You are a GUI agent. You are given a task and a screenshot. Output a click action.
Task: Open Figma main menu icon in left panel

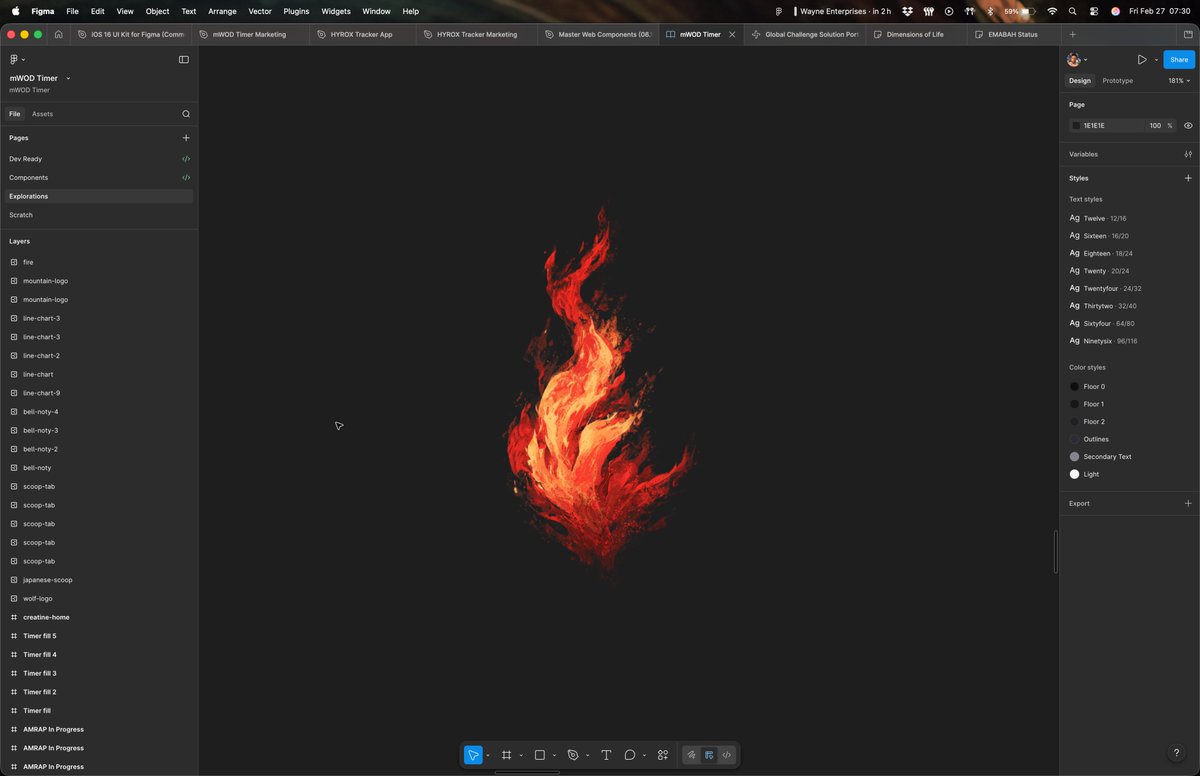[15, 60]
